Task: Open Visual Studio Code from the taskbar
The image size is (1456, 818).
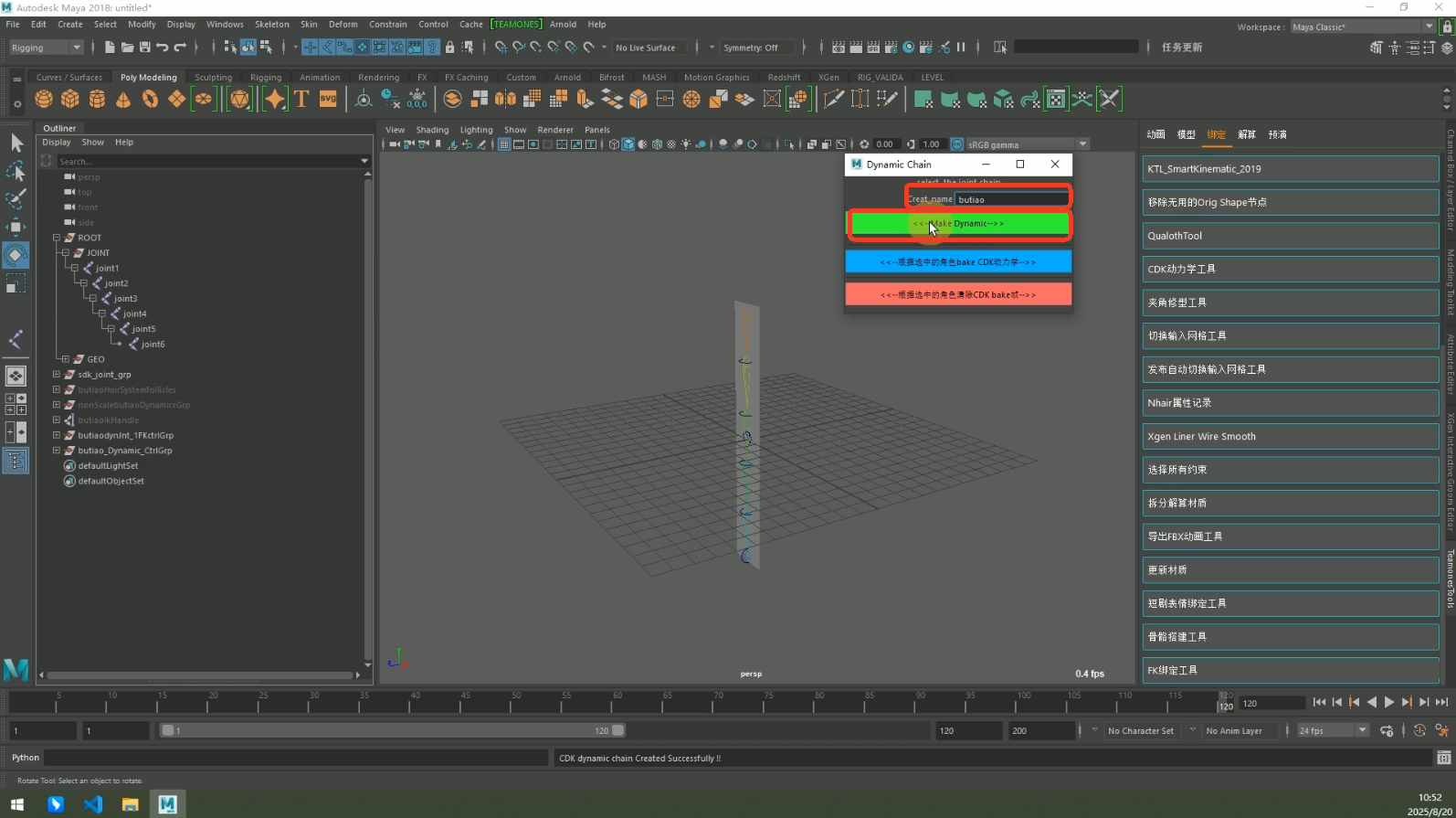Action: point(93,804)
